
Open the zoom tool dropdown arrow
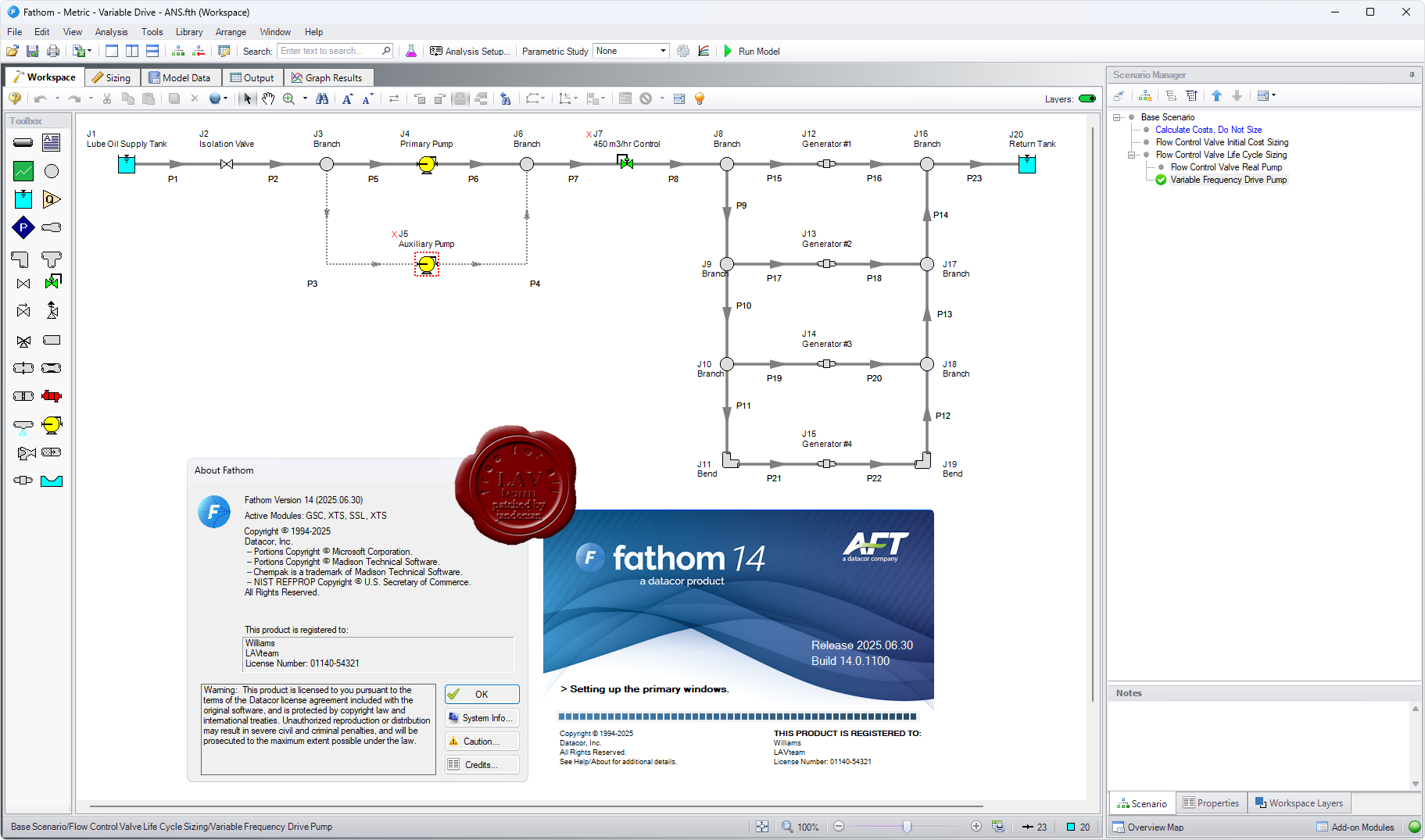[x=305, y=98]
